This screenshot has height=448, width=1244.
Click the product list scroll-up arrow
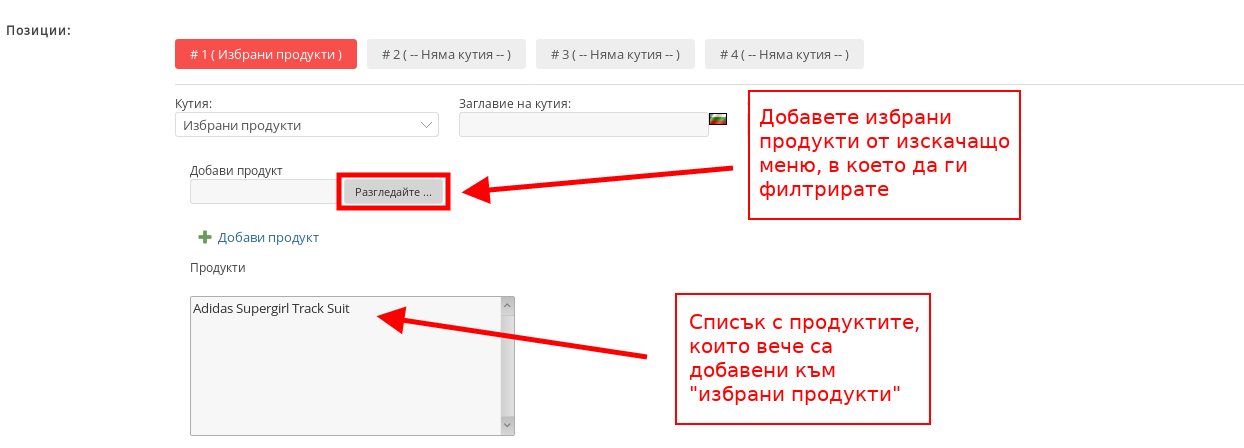507,305
